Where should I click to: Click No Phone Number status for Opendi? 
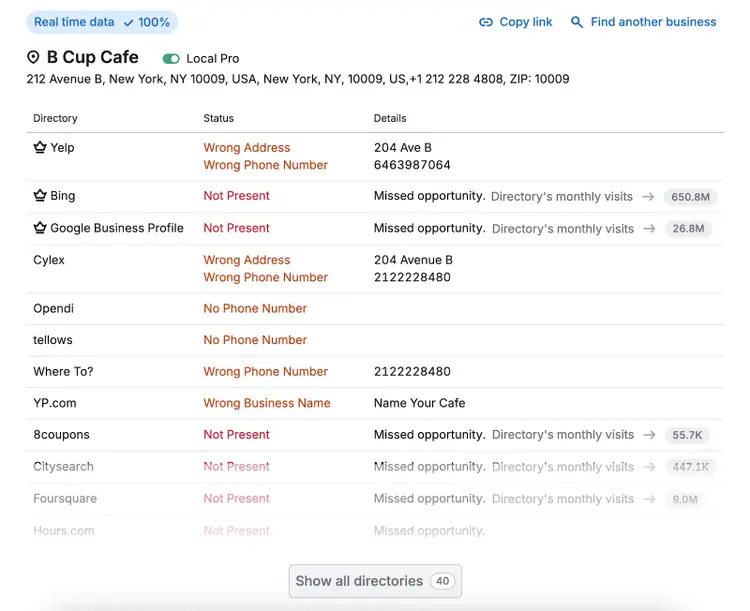(x=255, y=308)
